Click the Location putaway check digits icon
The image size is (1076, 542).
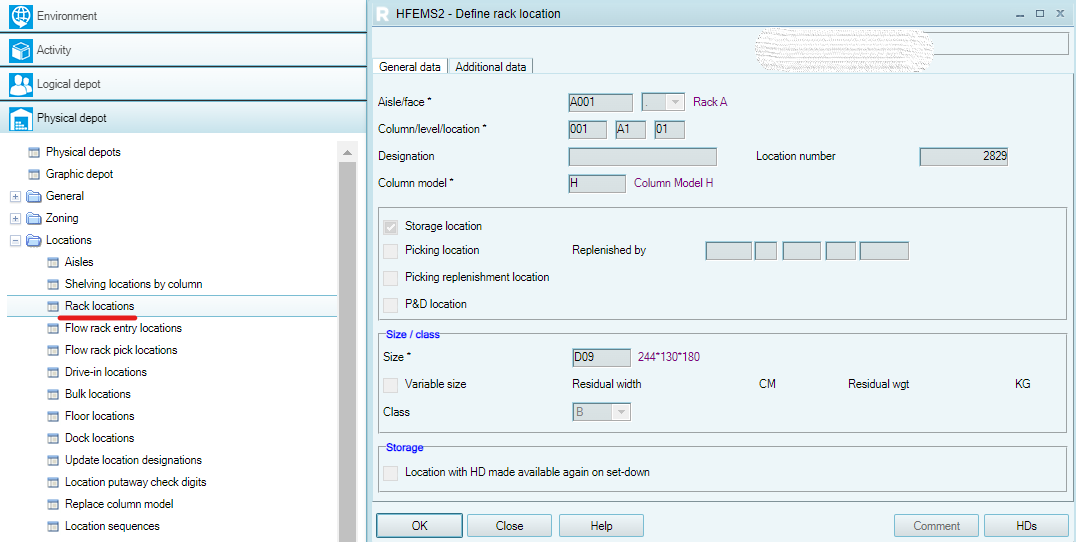pyautogui.click(x=53, y=482)
